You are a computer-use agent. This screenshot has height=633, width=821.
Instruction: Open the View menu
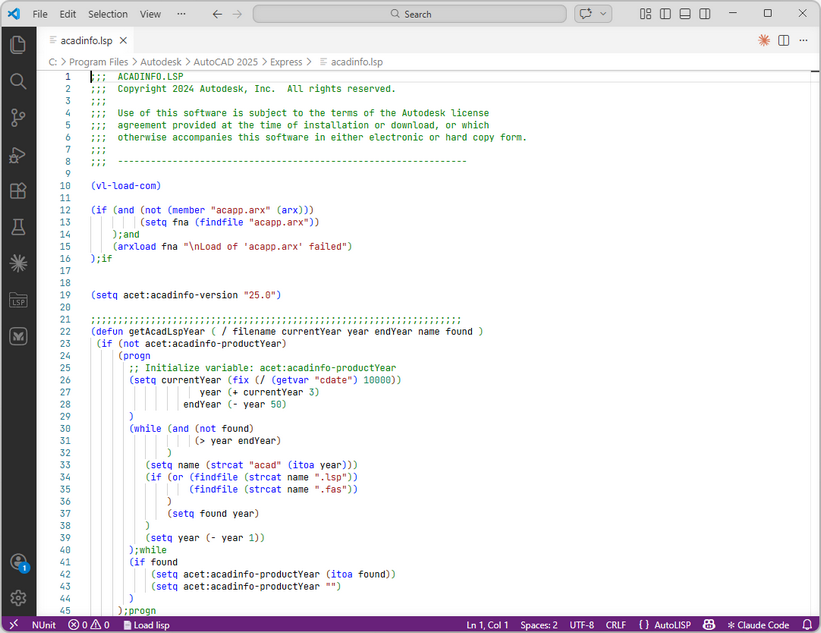pyautogui.click(x=150, y=14)
